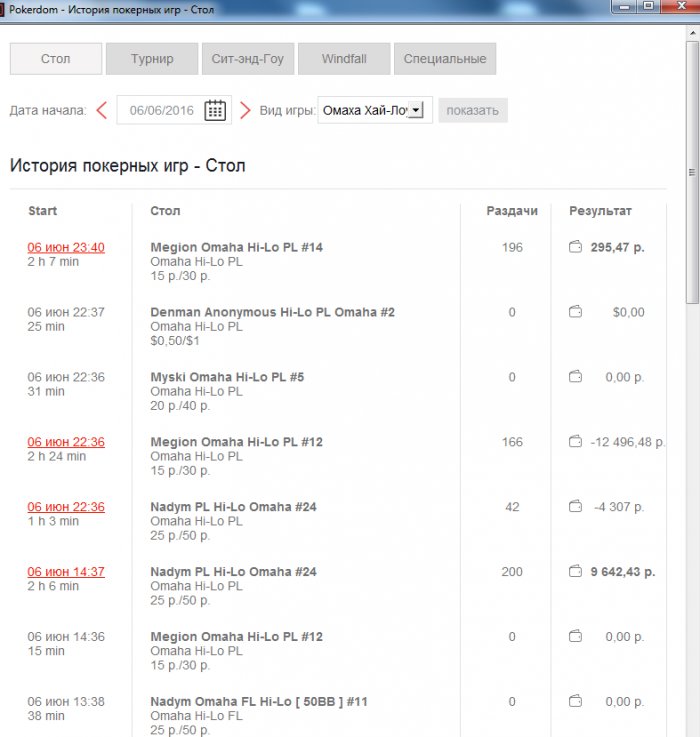Click wallet icon beside 295,47 р. result
Image resolution: width=700 pixels, height=737 pixels.
(x=575, y=247)
